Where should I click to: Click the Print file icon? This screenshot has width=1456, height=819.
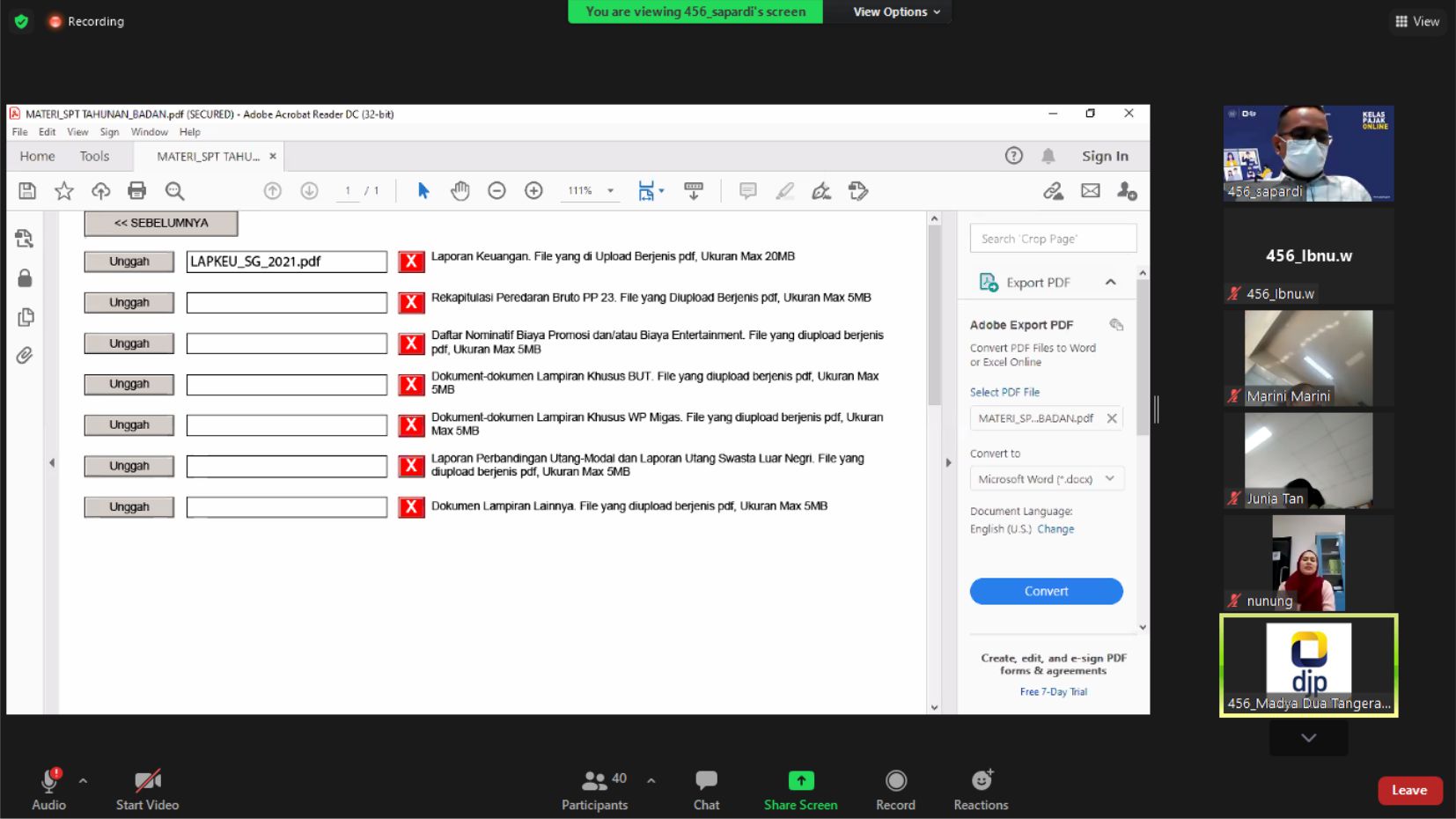136,191
